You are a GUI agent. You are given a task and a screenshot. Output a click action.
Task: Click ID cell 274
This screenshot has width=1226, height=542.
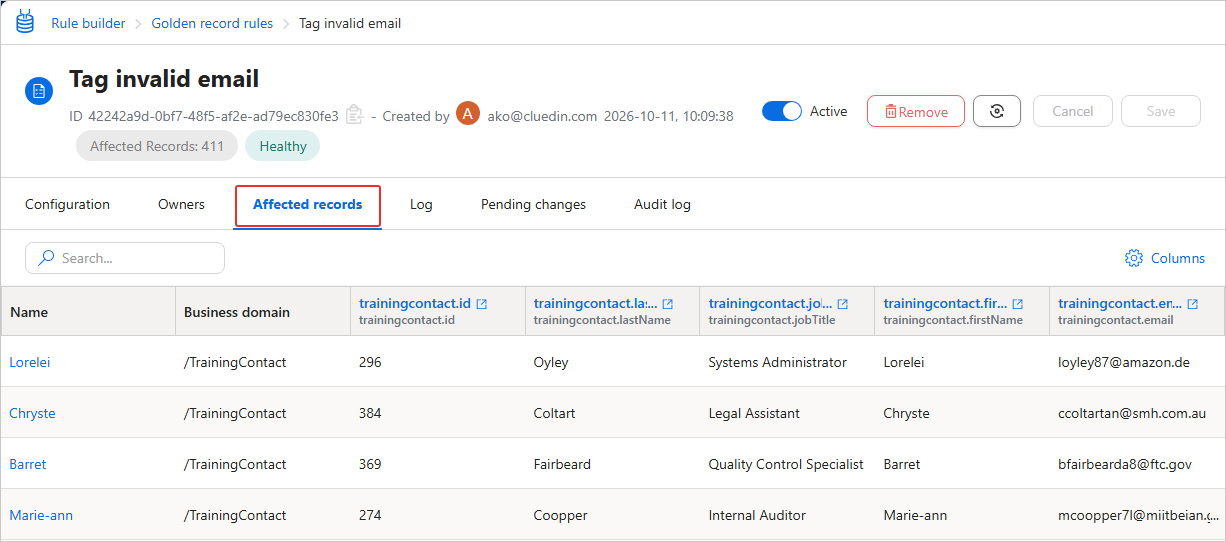(x=370, y=515)
